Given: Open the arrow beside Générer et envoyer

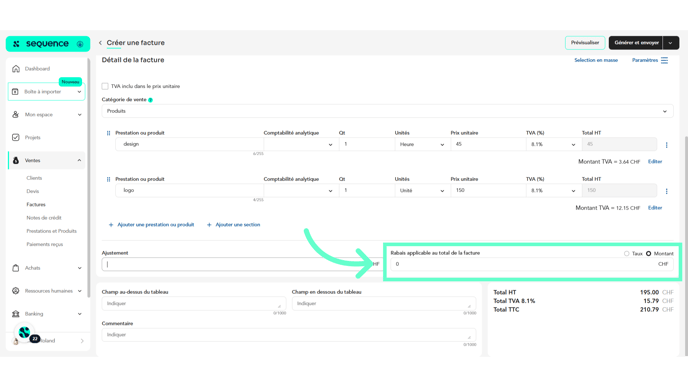Looking at the screenshot, I should (670, 43).
